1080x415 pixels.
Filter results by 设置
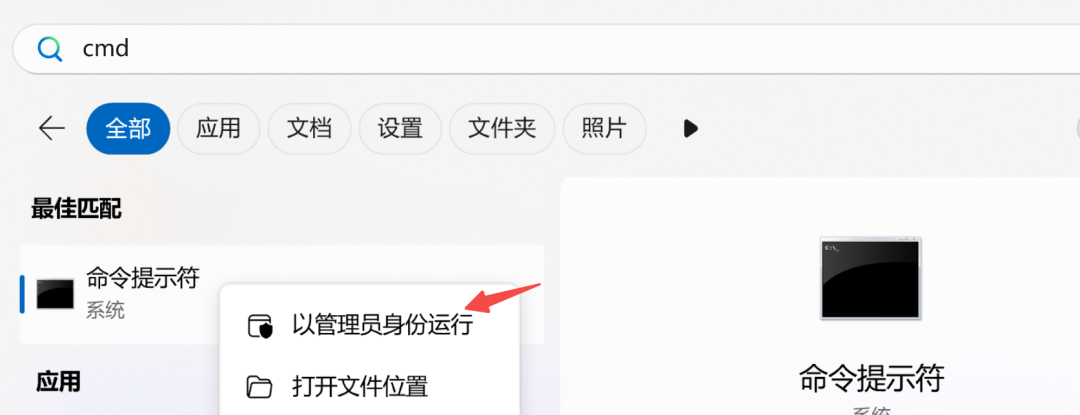click(x=400, y=129)
